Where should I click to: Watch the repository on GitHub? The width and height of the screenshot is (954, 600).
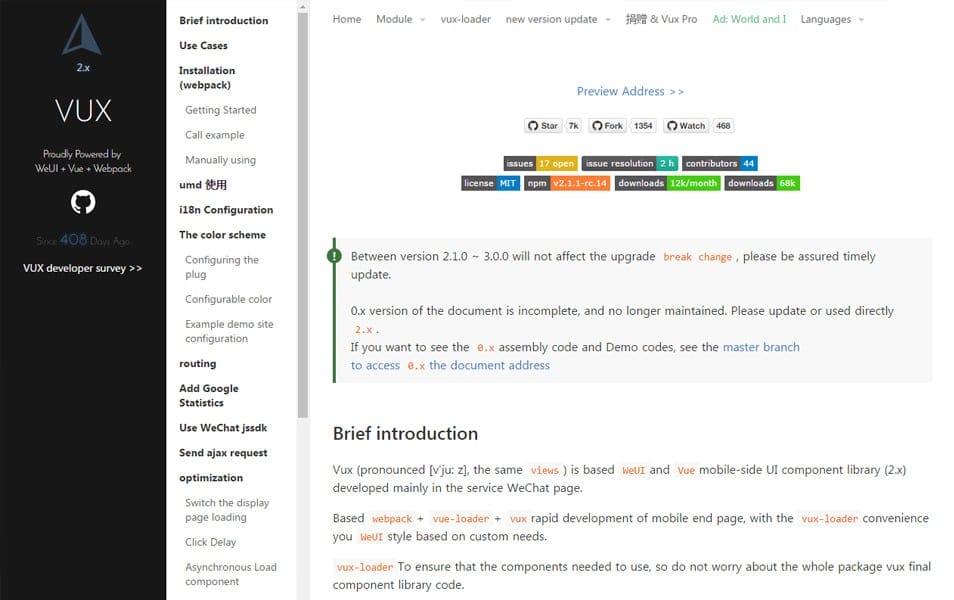pyautogui.click(x=686, y=125)
